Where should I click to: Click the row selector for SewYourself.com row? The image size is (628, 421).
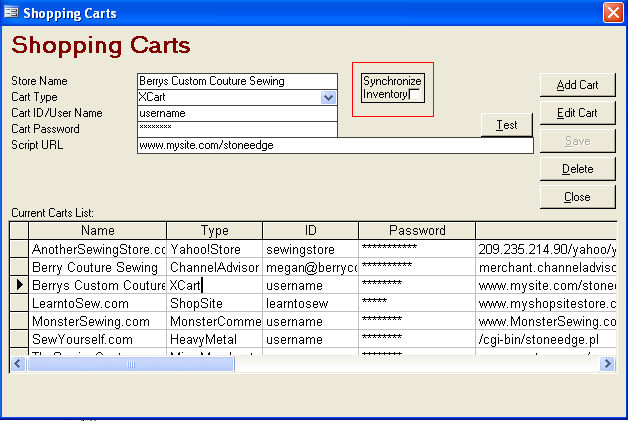[x=19, y=339]
